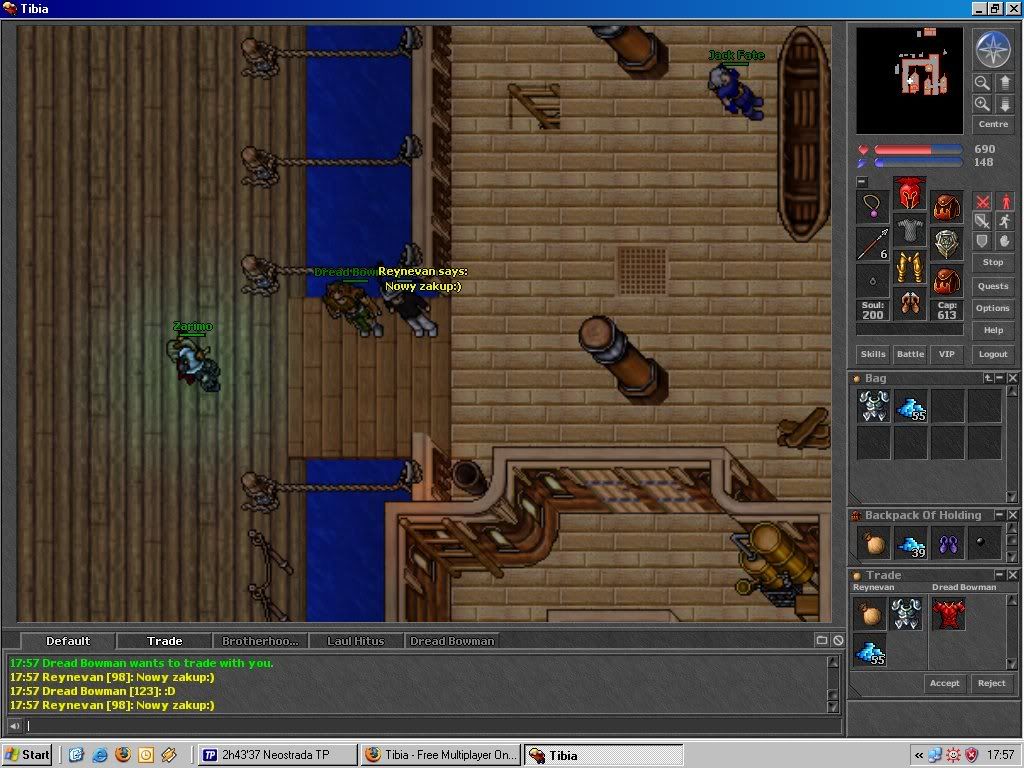Minimize the Trade window
The width and height of the screenshot is (1024, 768).
tap(999, 575)
